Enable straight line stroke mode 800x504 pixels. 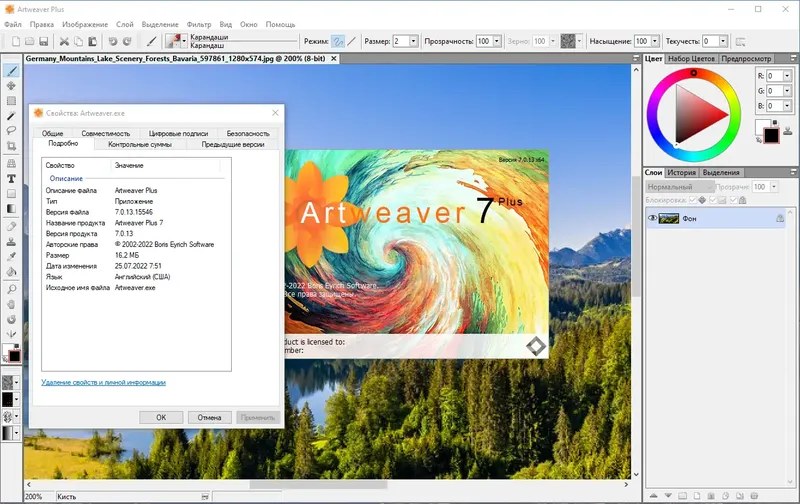click(x=352, y=41)
